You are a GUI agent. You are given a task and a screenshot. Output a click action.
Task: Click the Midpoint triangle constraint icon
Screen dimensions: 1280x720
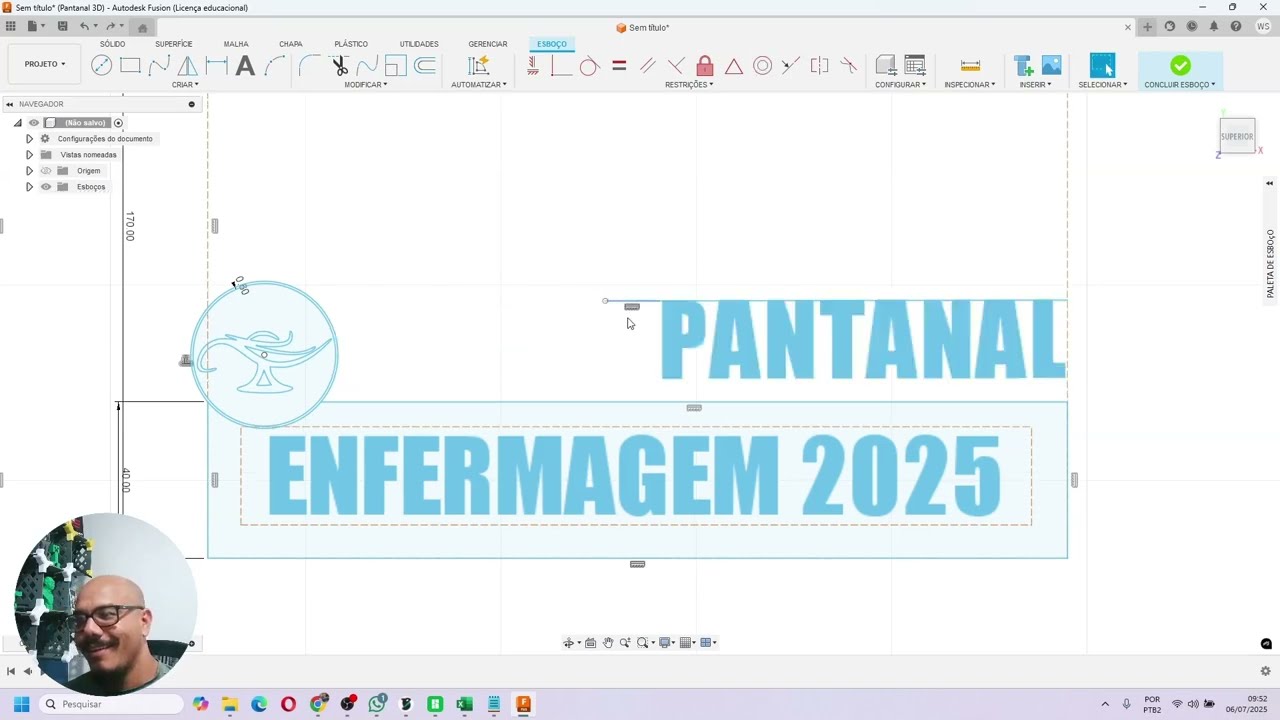pos(734,66)
